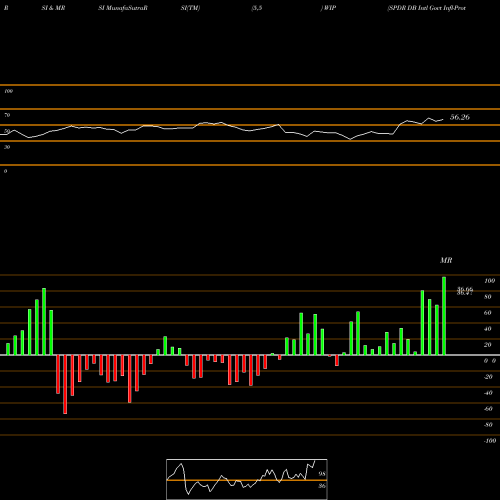Click the MR axis label -80
Image resolution: width=500 pixels, height=500 pixels.
[x=488, y=425]
